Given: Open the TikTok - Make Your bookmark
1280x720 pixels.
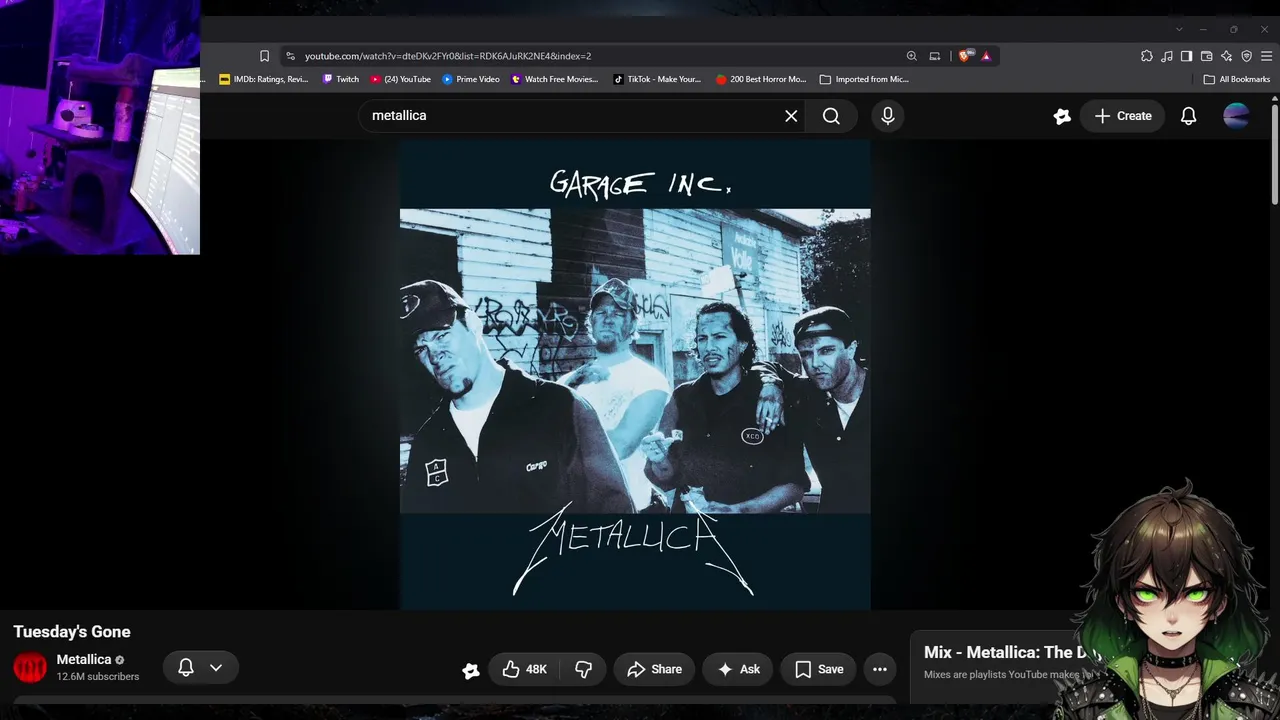Looking at the screenshot, I should [x=657, y=79].
